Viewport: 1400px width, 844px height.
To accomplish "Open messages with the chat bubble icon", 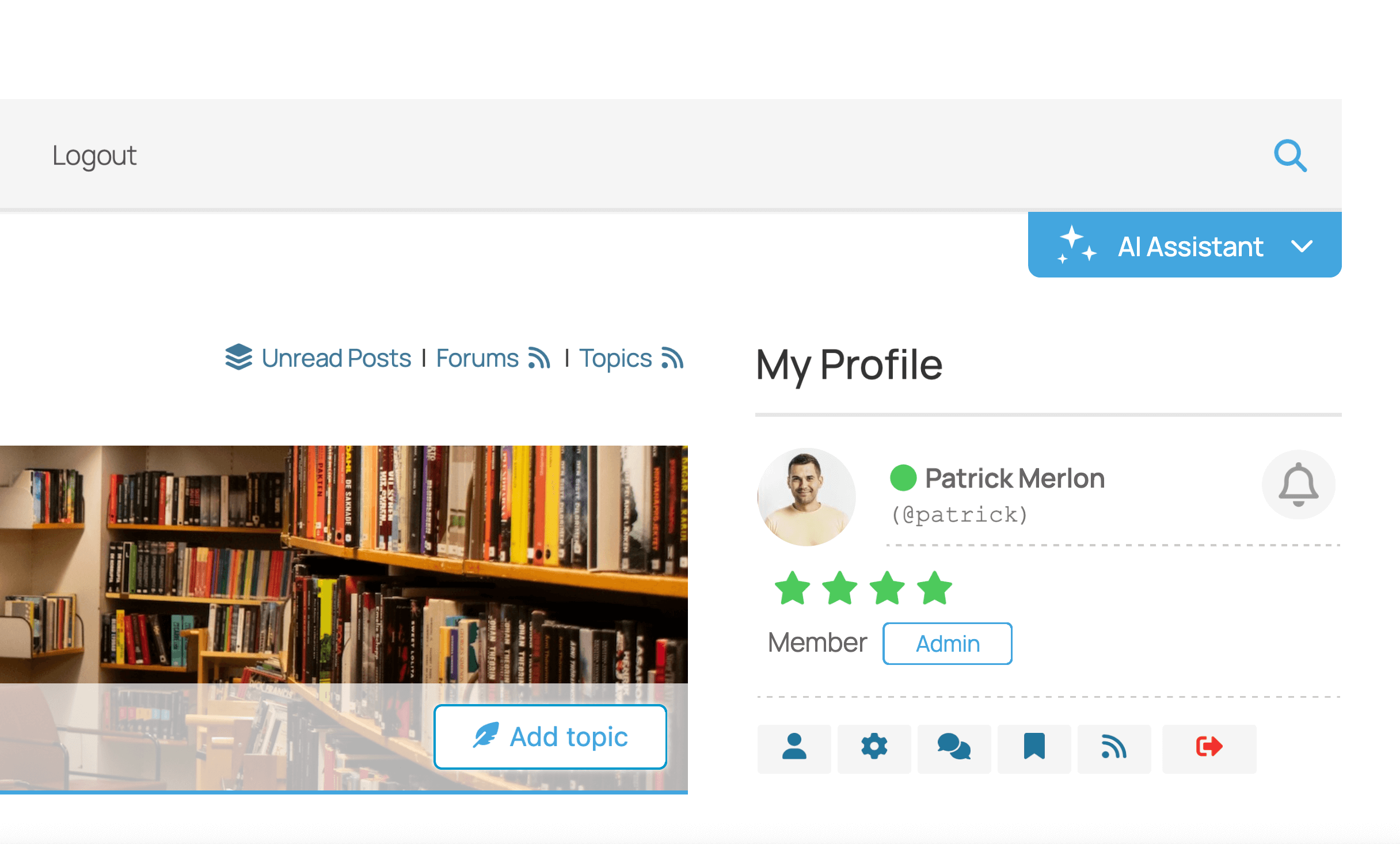I will (954, 748).
